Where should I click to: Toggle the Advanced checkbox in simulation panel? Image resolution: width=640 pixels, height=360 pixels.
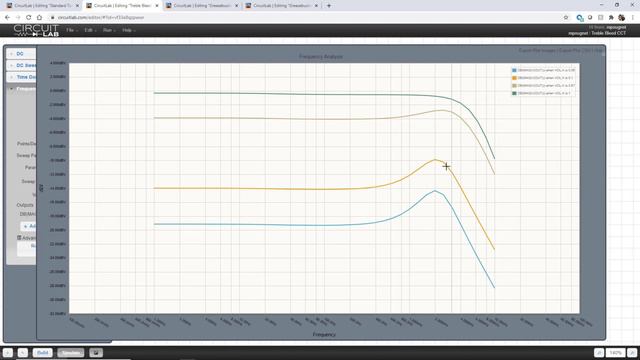[x=19, y=238]
